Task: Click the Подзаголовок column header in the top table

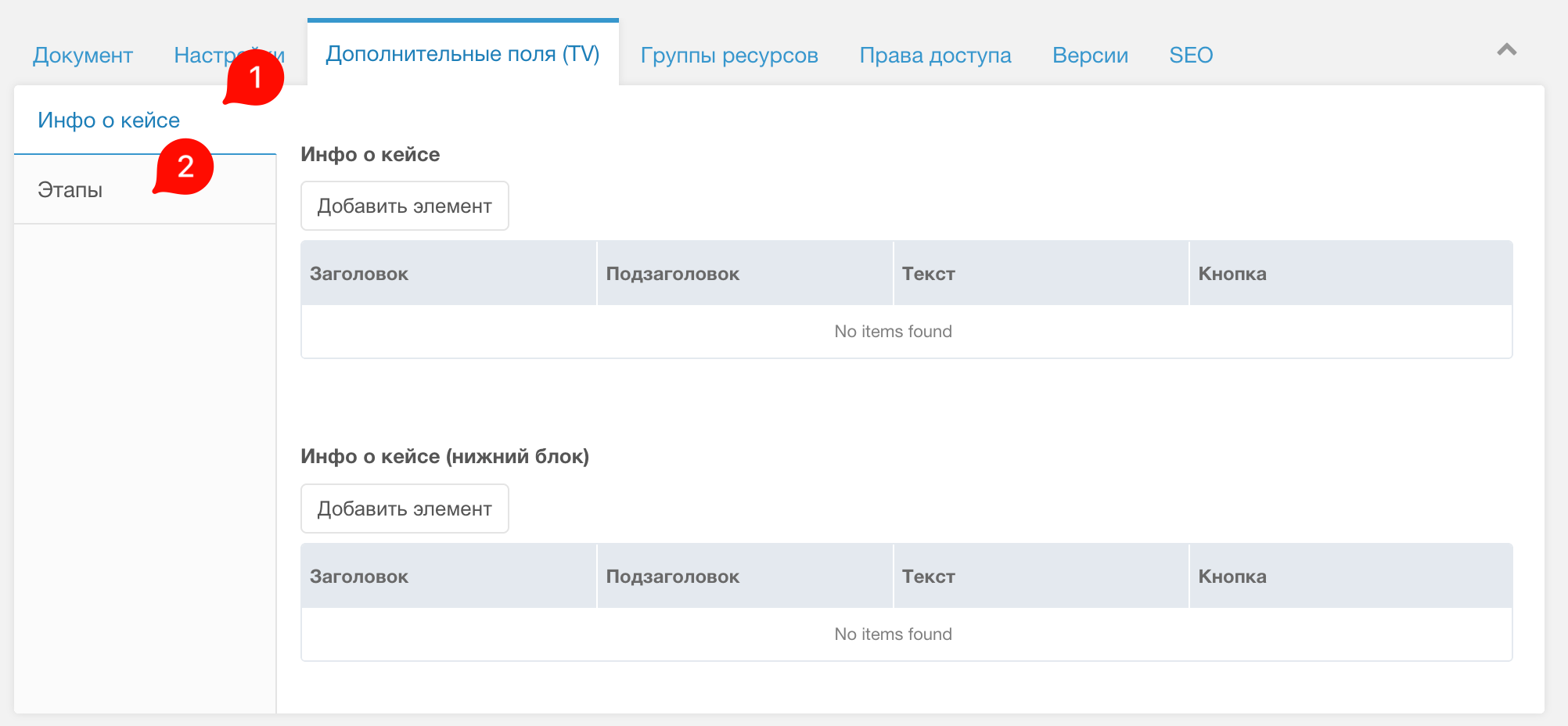Action: [x=672, y=273]
